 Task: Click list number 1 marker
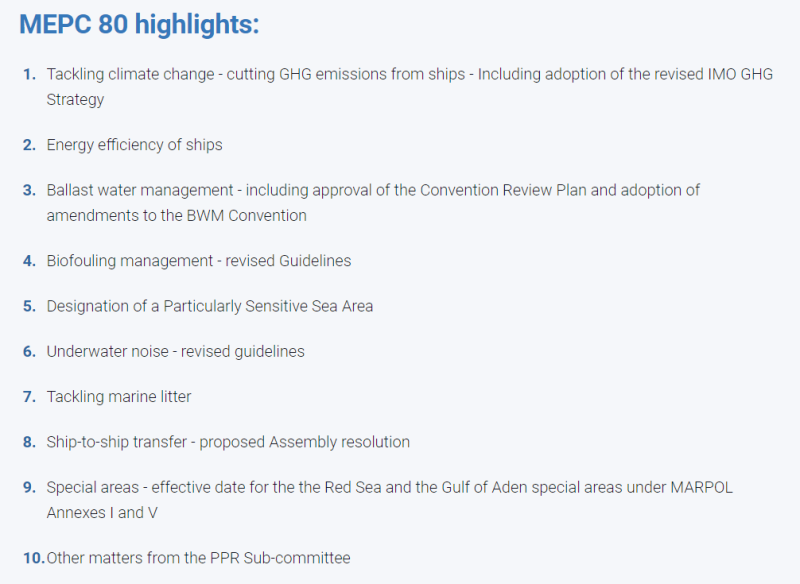[30, 74]
